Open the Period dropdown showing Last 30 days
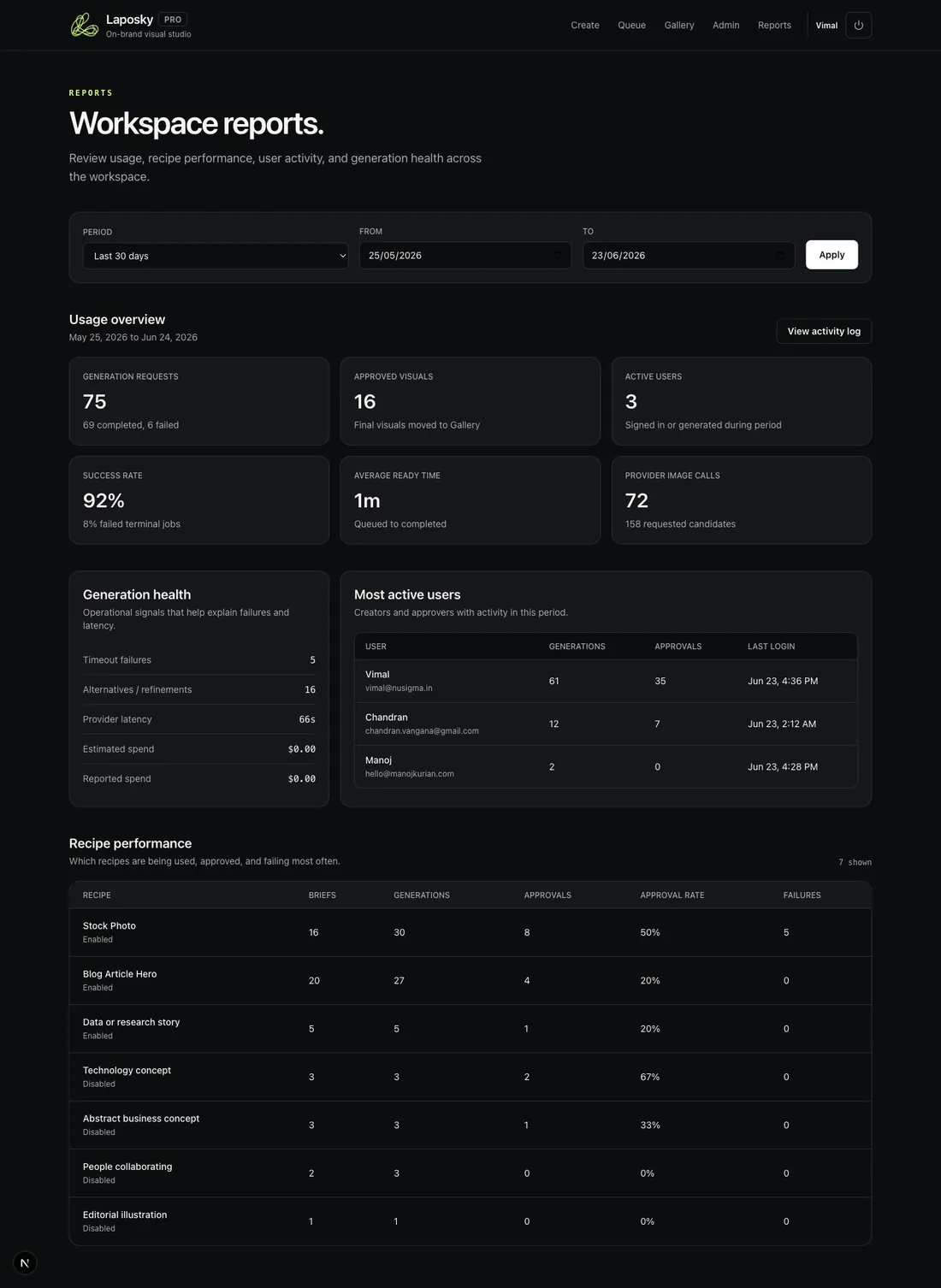This screenshot has width=941, height=1288. click(216, 256)
